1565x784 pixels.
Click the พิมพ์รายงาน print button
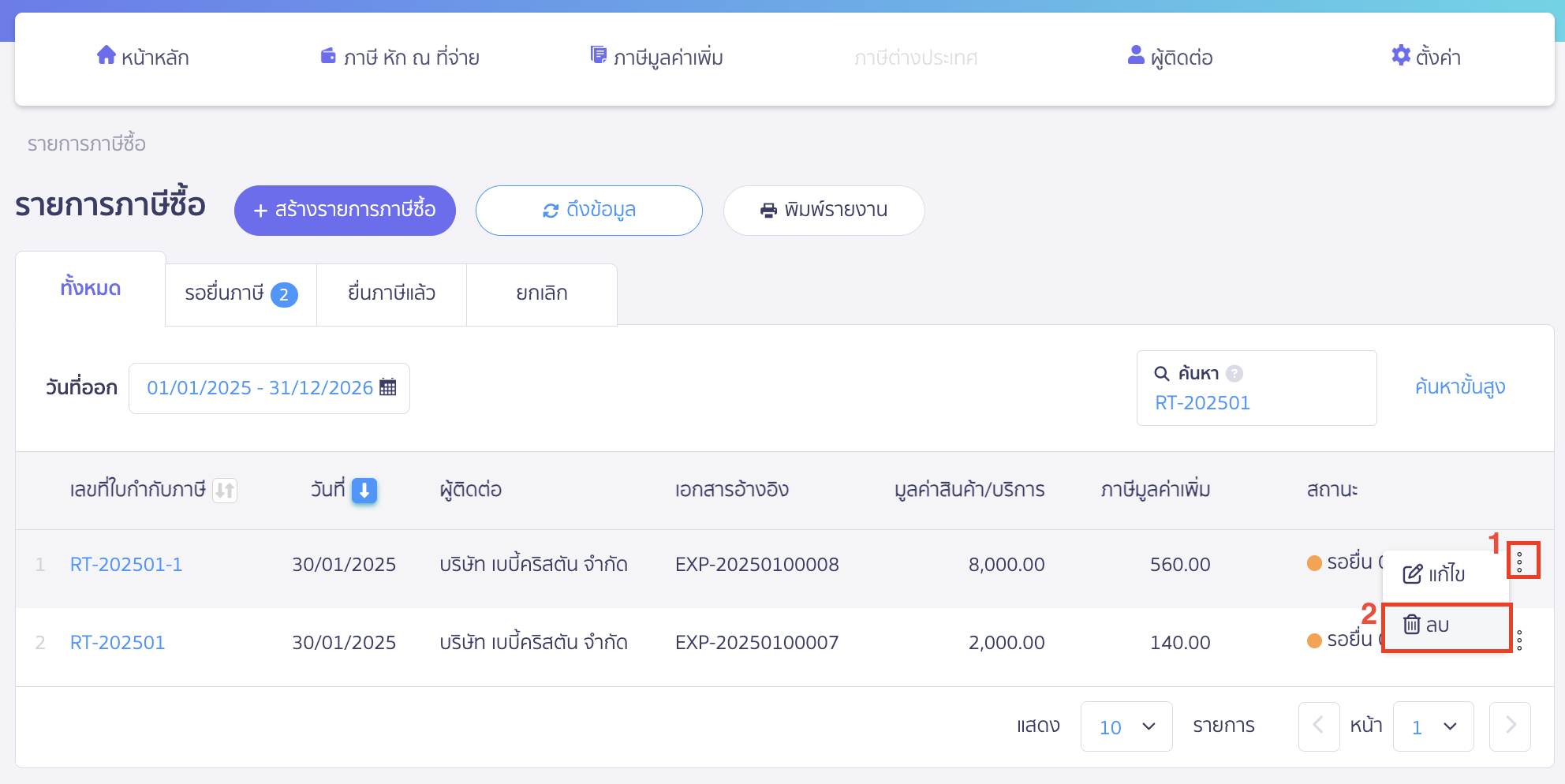click(x=824, y=211)
